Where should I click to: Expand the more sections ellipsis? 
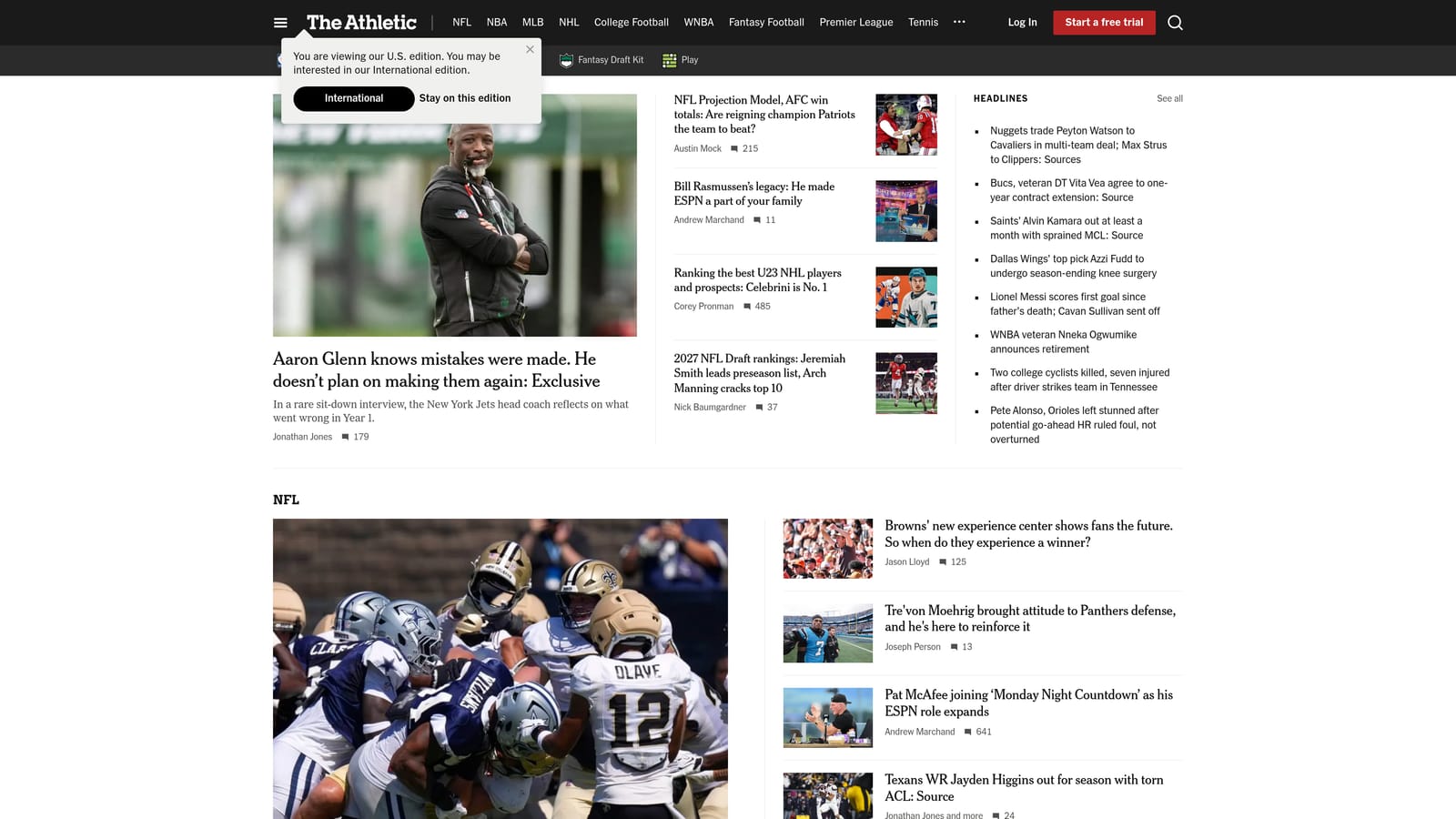(x=959, y=22)
